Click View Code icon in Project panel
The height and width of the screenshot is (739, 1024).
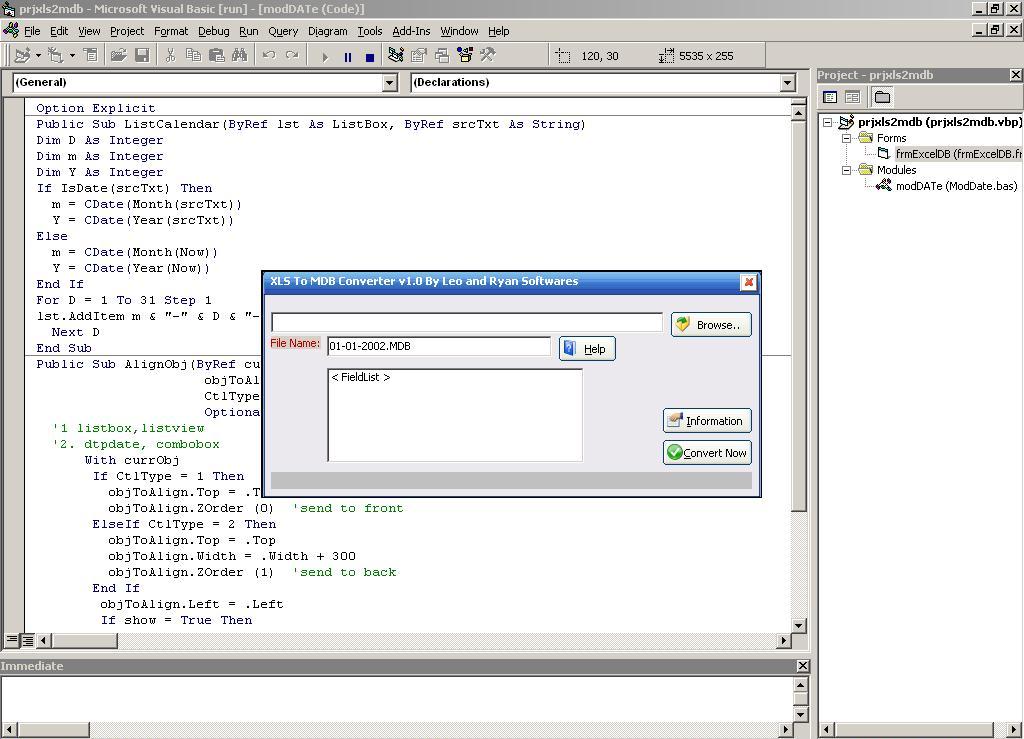pos(830,97)
